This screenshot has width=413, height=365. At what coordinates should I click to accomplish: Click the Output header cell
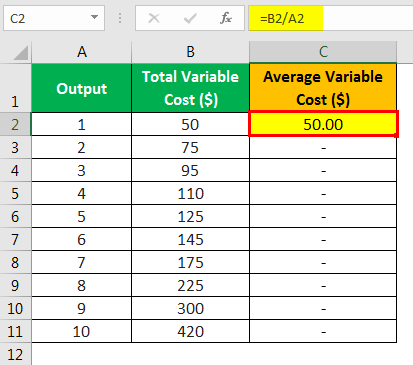pos(82,88)
